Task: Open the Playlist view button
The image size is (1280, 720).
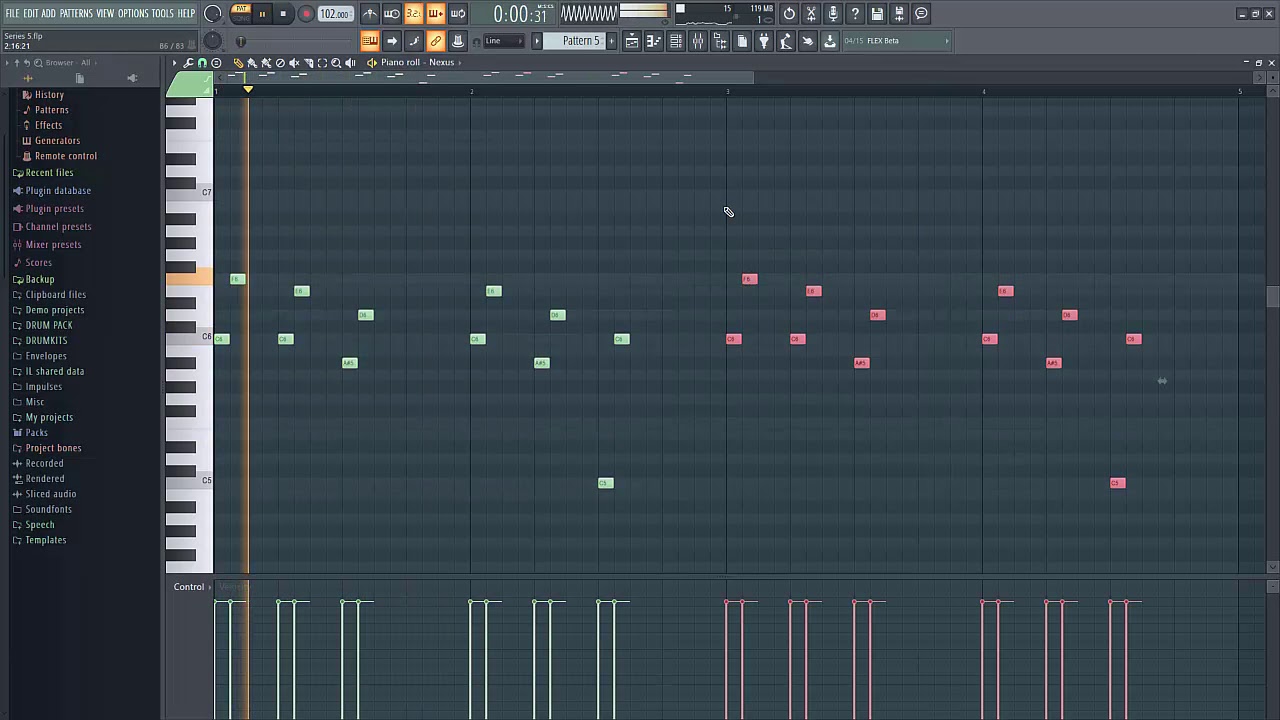Action: pos(632,41)
